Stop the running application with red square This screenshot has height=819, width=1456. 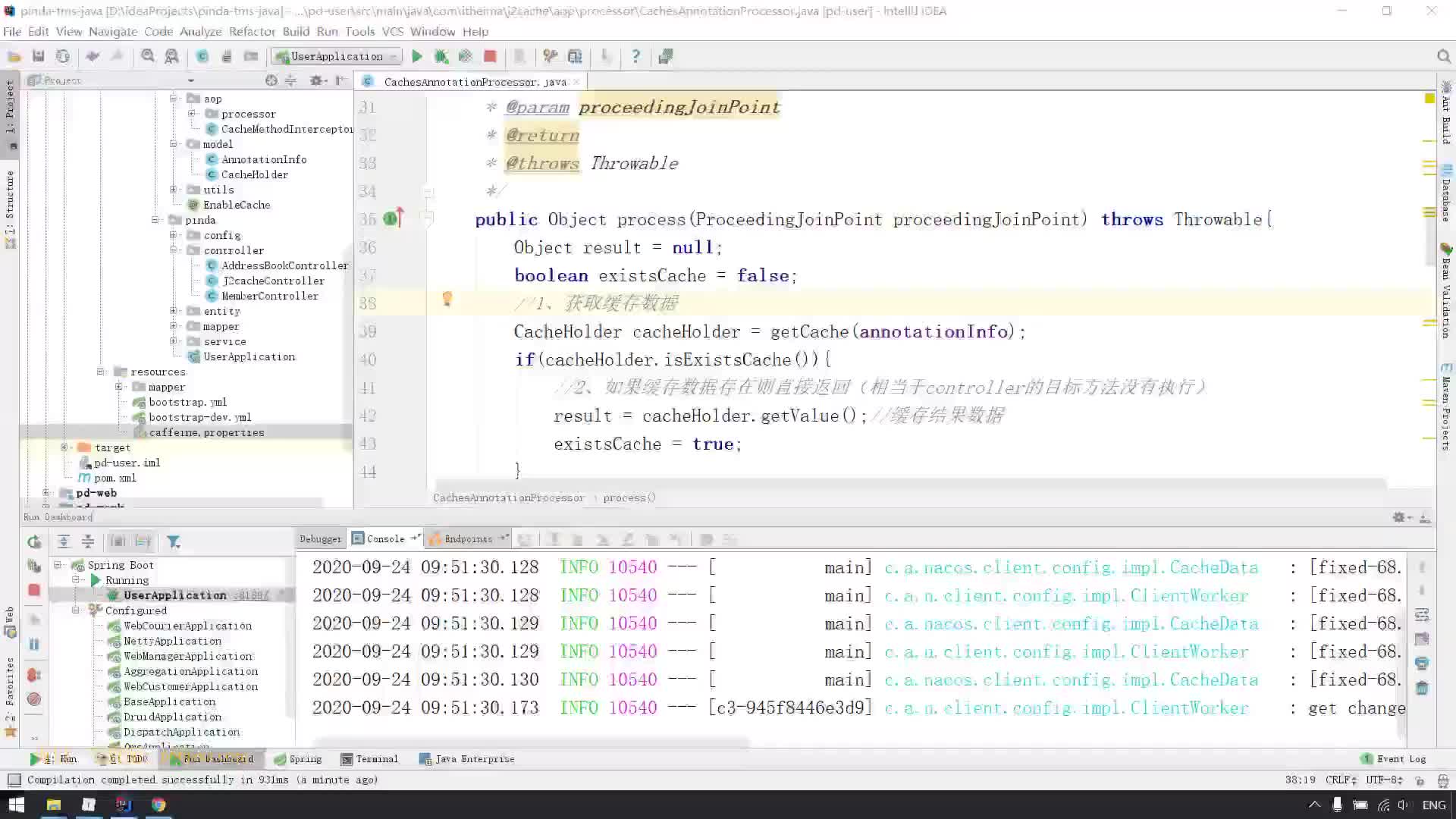pos(490,56)
